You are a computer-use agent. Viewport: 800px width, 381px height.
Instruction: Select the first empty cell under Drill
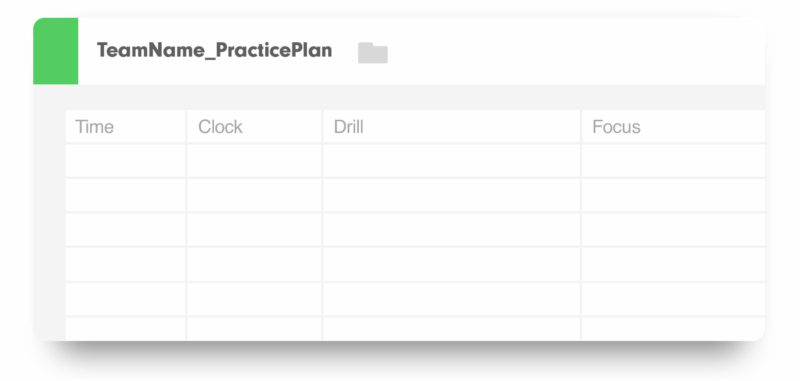(452, 161)
